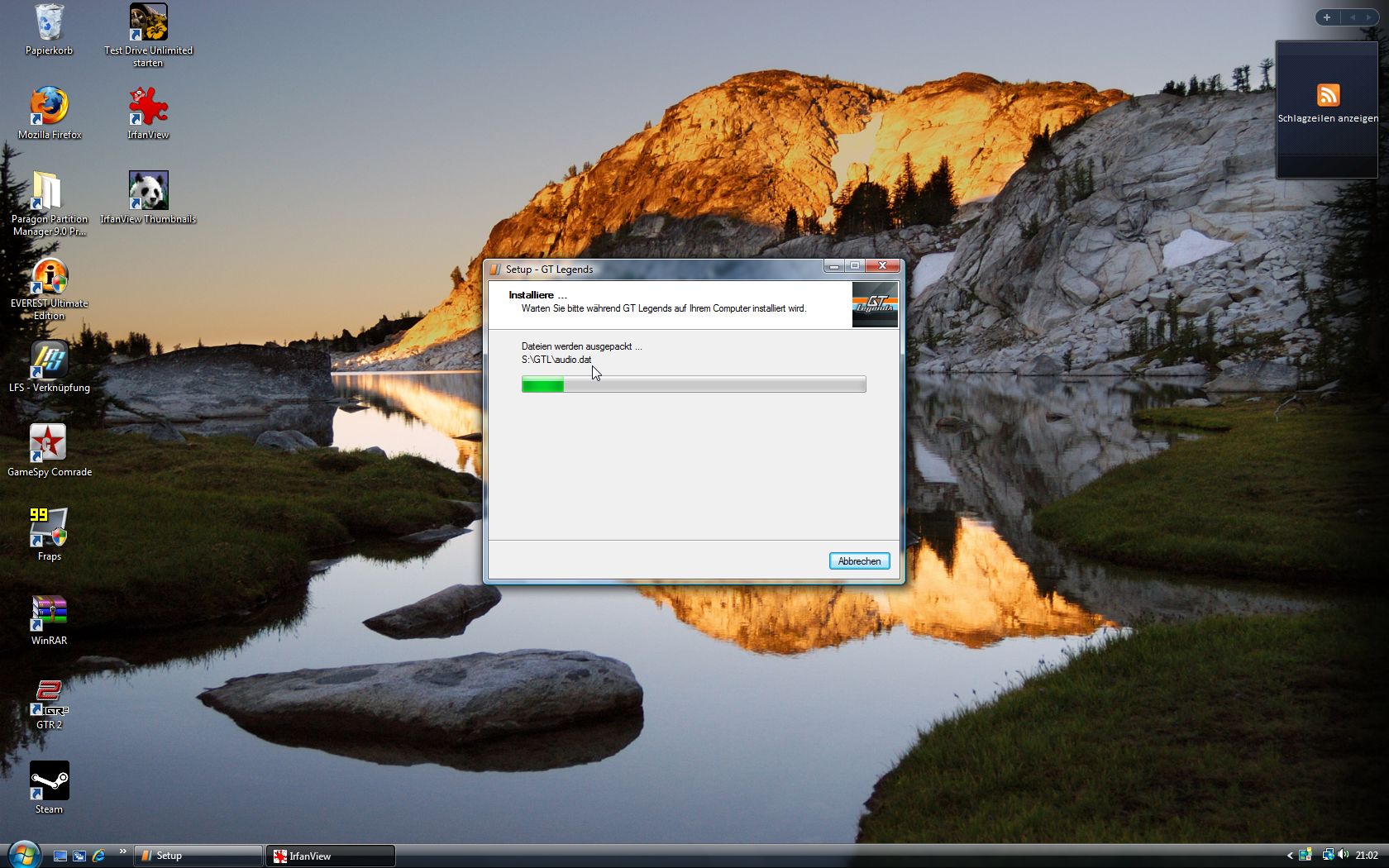Click Abbrechen to cancel installation
The width and height of the screenshot is (1389, 868).
pos(859,561)
